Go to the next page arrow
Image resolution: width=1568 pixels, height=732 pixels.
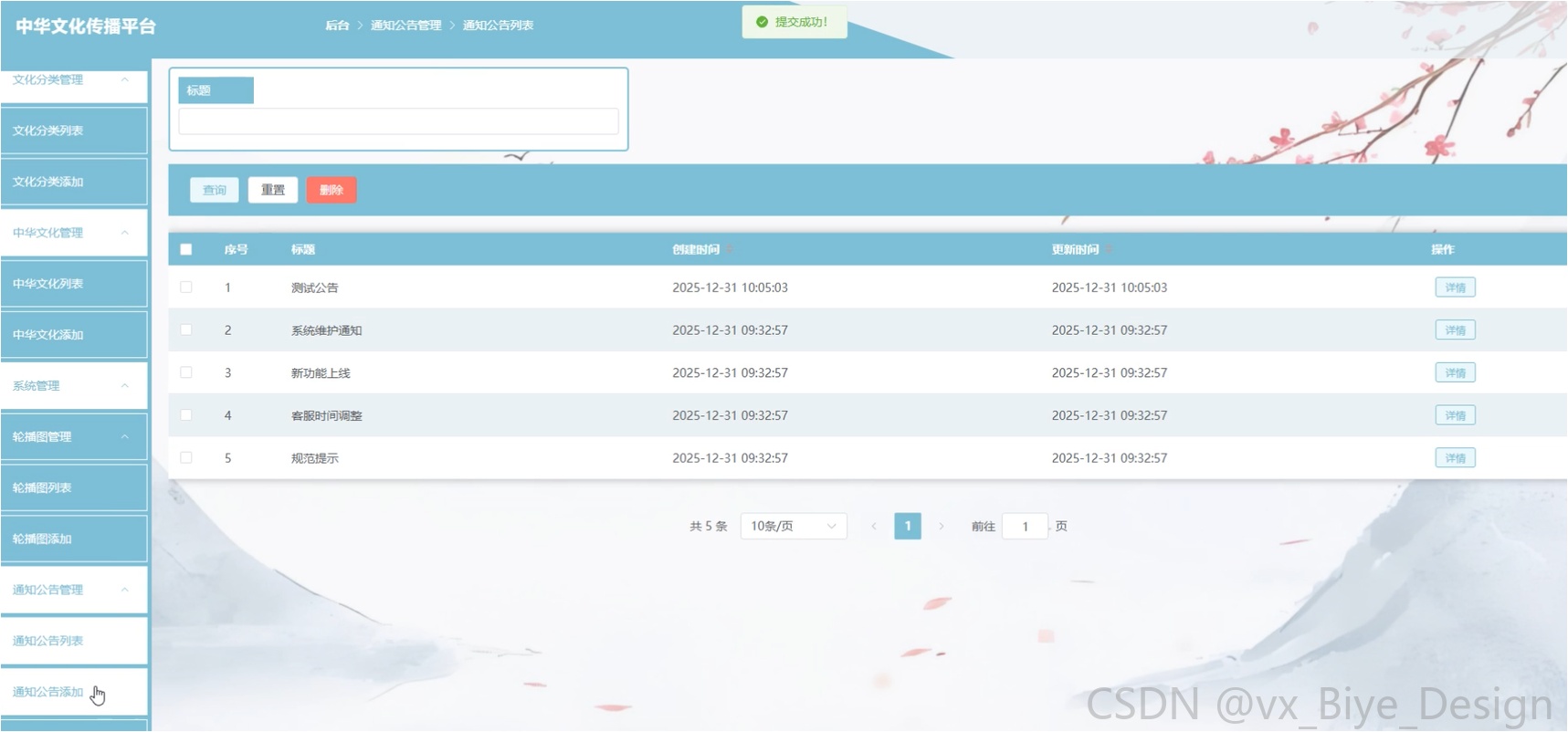click(942, 527)
